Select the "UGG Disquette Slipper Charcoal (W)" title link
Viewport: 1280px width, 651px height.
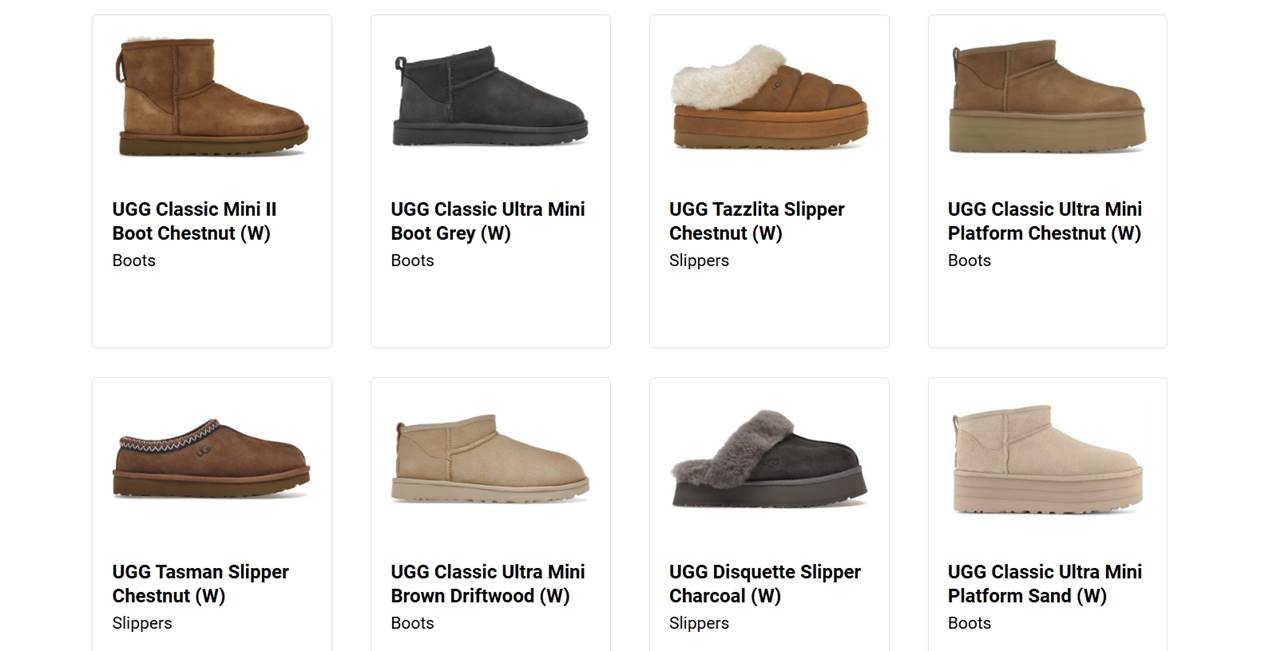coord(765,584)
